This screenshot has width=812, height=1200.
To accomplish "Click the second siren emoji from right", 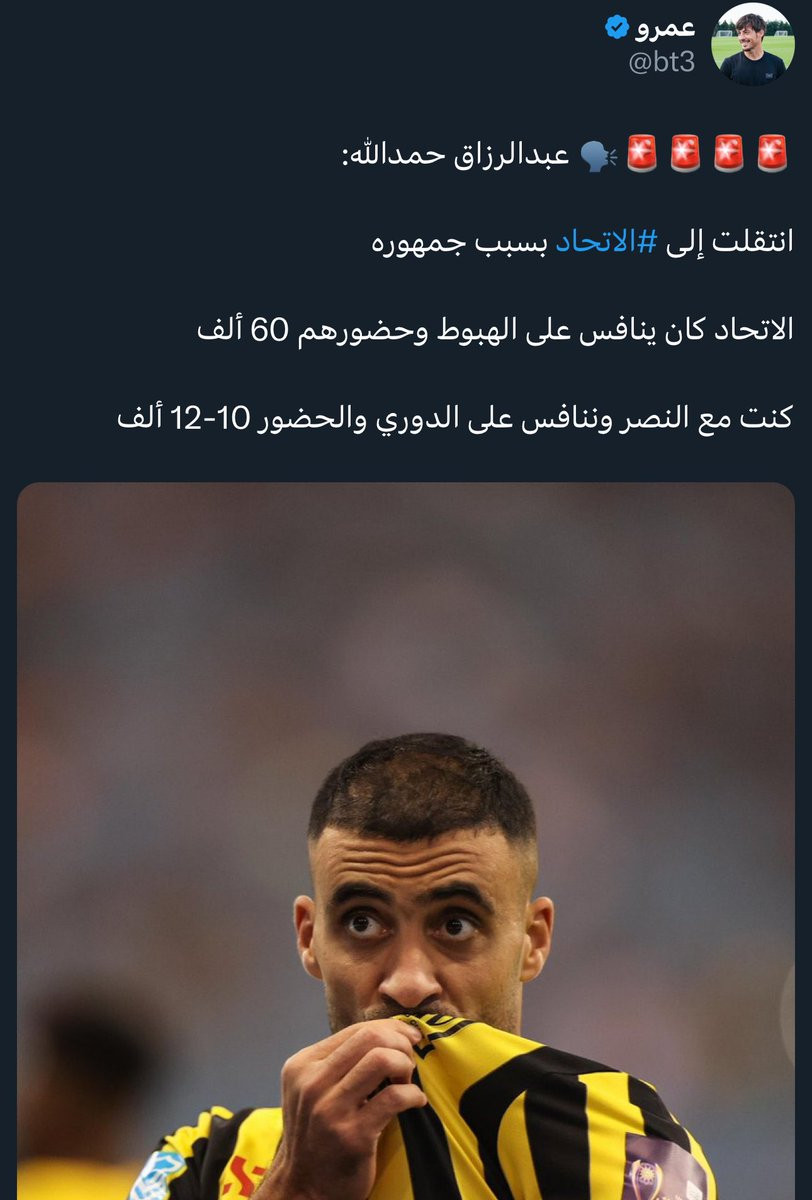I will (x=729, y=155).
